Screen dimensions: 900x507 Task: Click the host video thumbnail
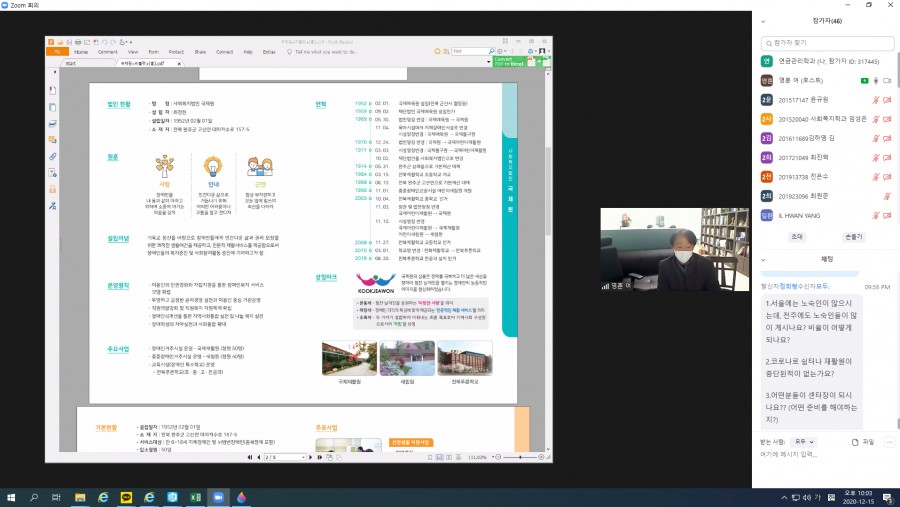674,249
